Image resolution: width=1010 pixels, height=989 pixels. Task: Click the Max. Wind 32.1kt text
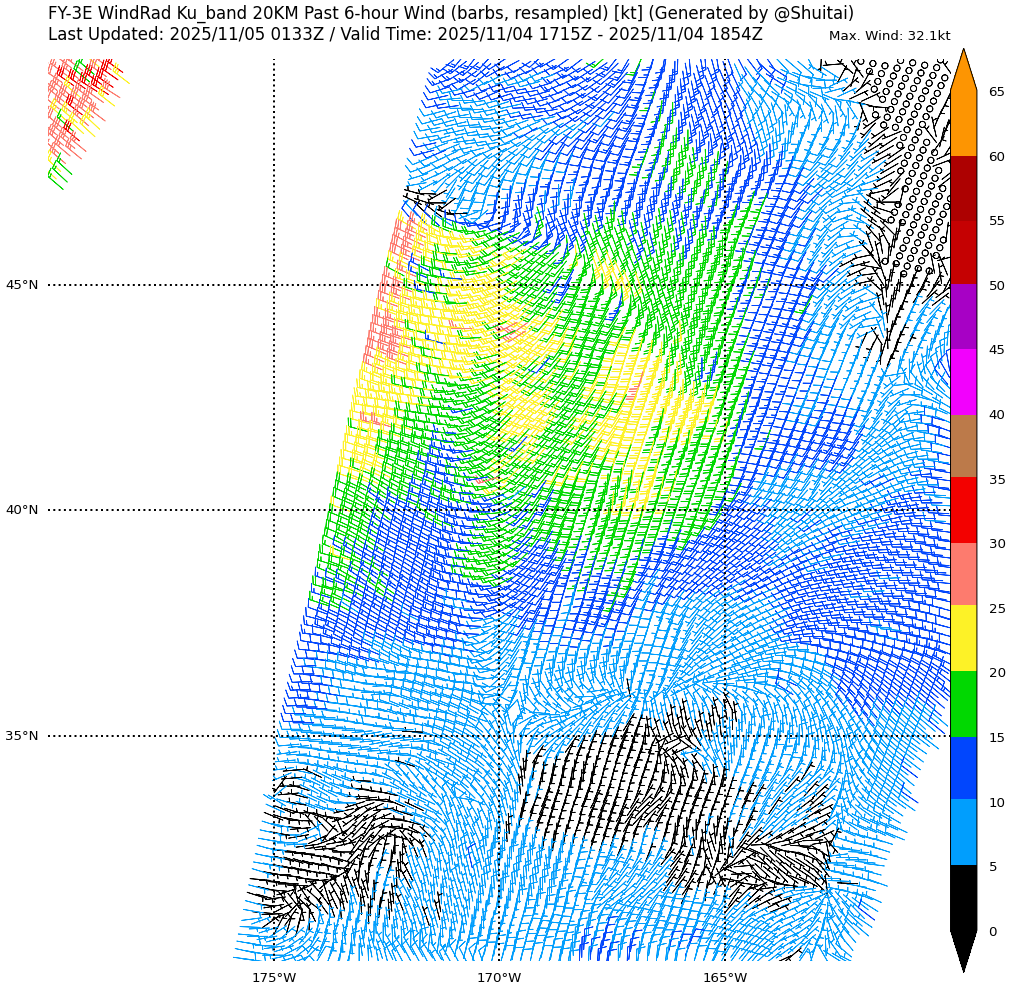(889, 36)
